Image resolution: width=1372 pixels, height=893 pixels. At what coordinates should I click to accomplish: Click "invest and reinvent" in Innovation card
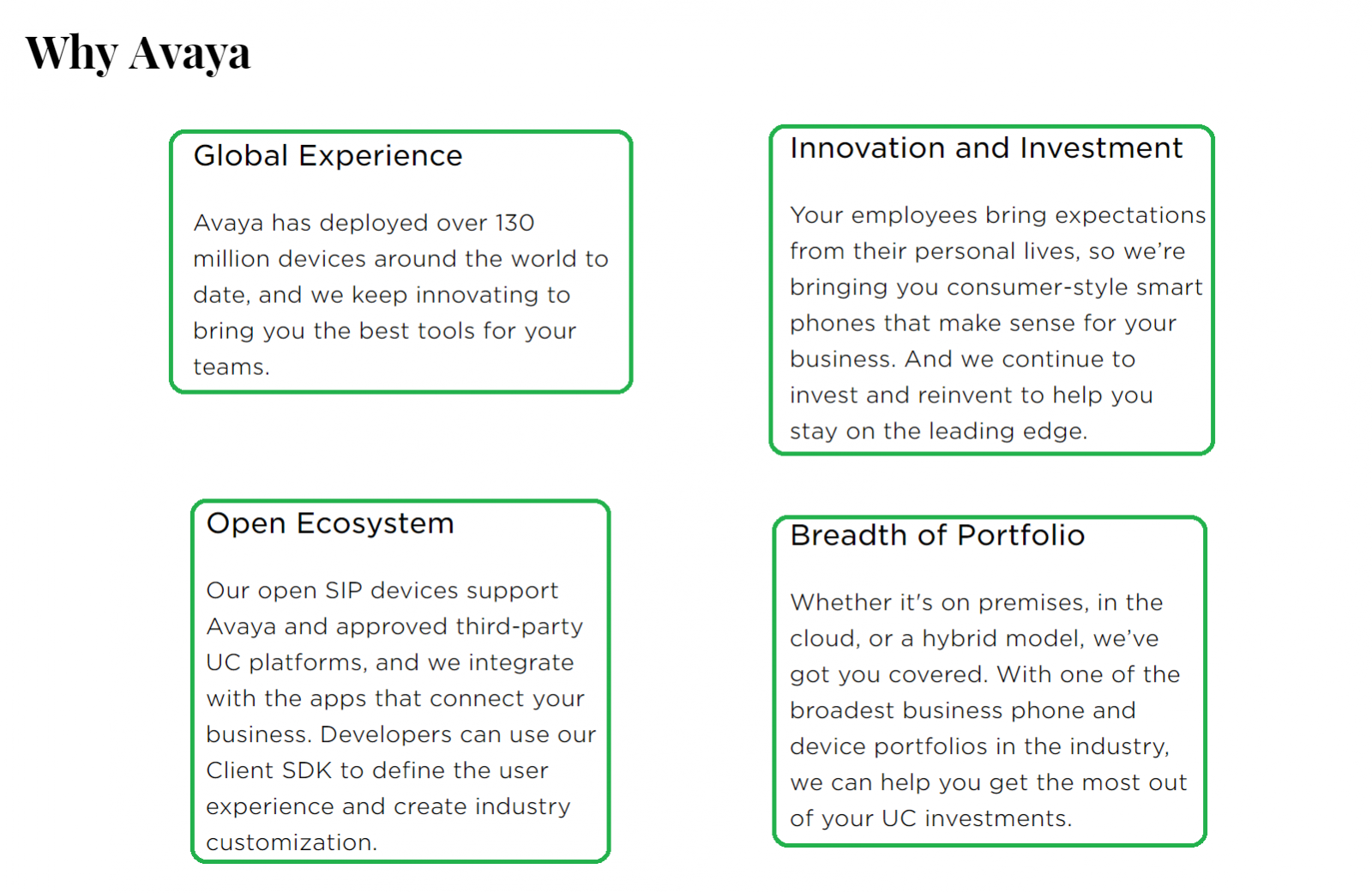pyautogui.click(x=901, y=395)
